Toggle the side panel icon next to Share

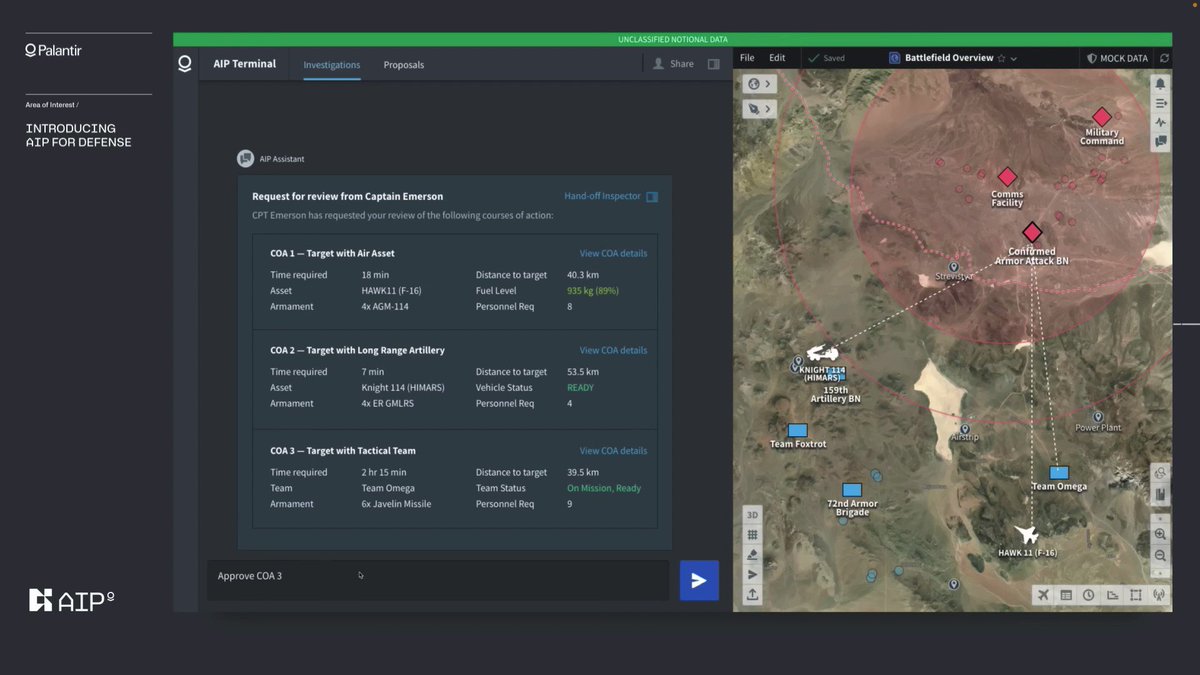pyautogui.click(x=714, y=64)
